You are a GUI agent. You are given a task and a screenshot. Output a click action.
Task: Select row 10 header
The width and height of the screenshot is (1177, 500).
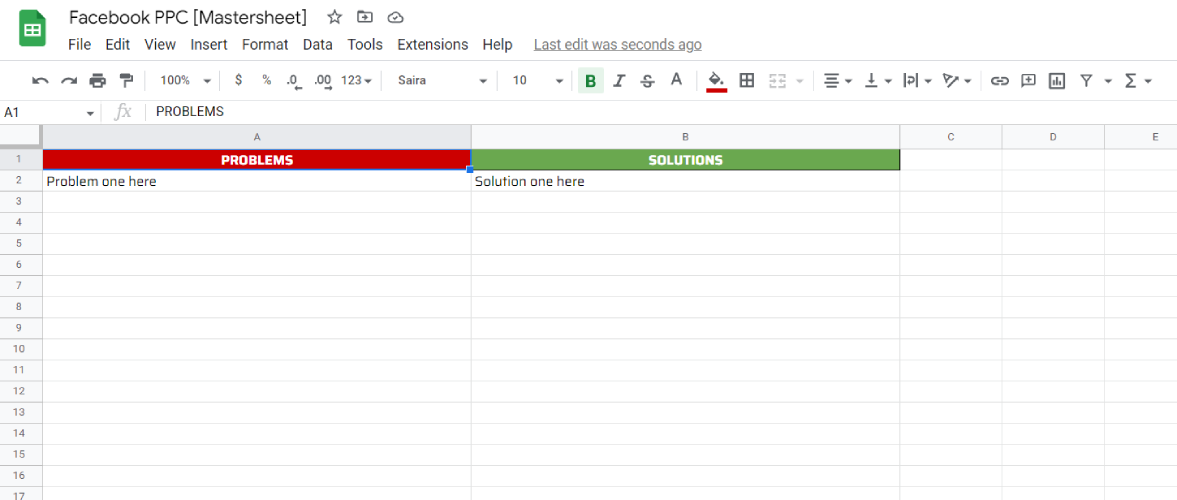click(21, 349)
